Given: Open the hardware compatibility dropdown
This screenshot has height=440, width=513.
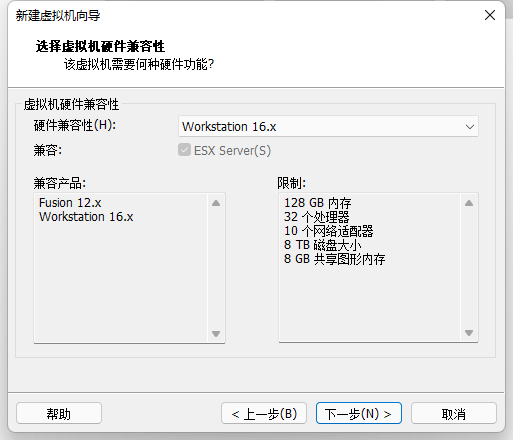Looking at the screenshot, I should pyautogui.click(x=328, y=126).
